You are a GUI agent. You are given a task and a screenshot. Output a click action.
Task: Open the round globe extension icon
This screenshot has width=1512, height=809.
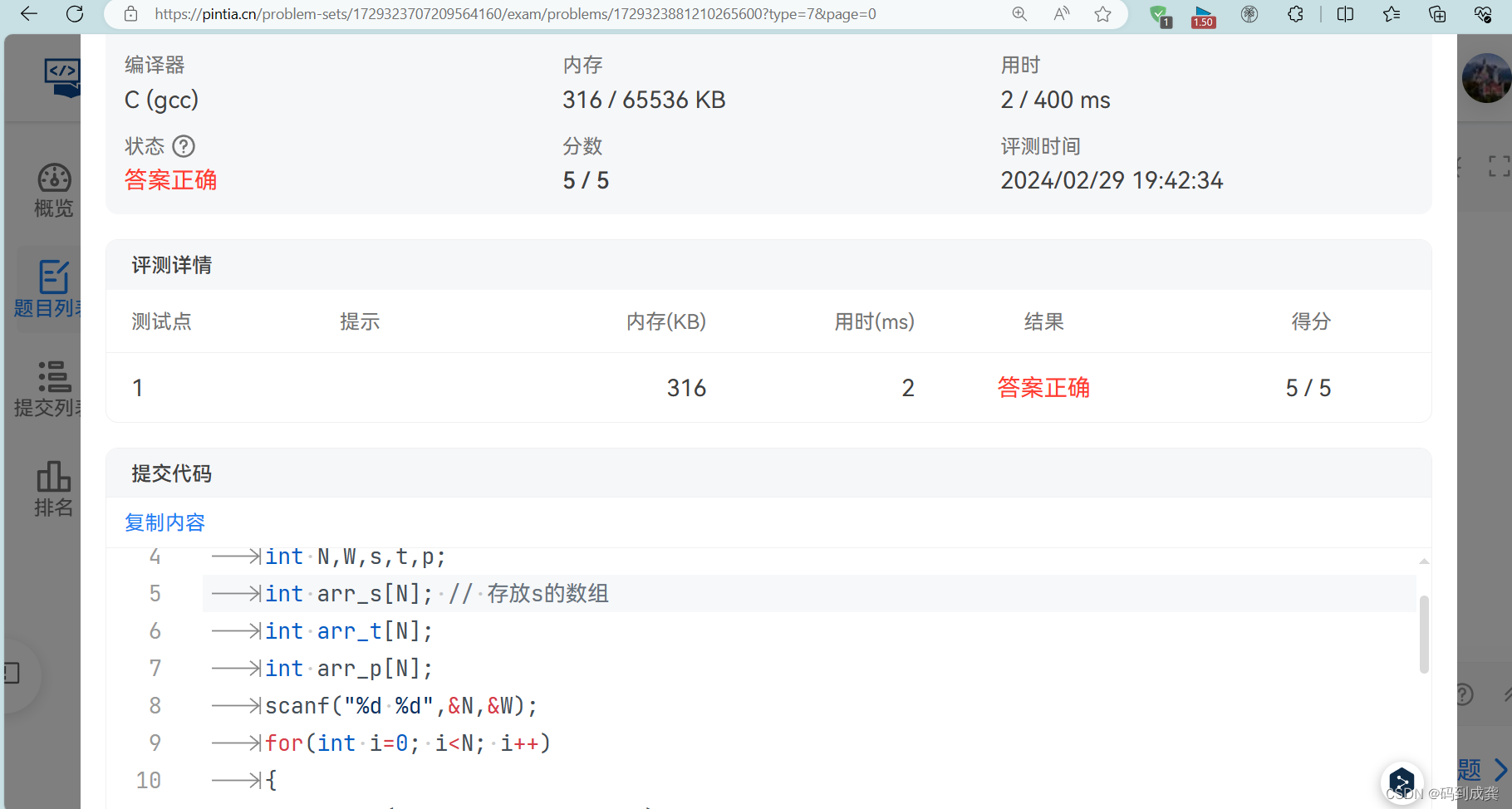[x=1249, y=14]
